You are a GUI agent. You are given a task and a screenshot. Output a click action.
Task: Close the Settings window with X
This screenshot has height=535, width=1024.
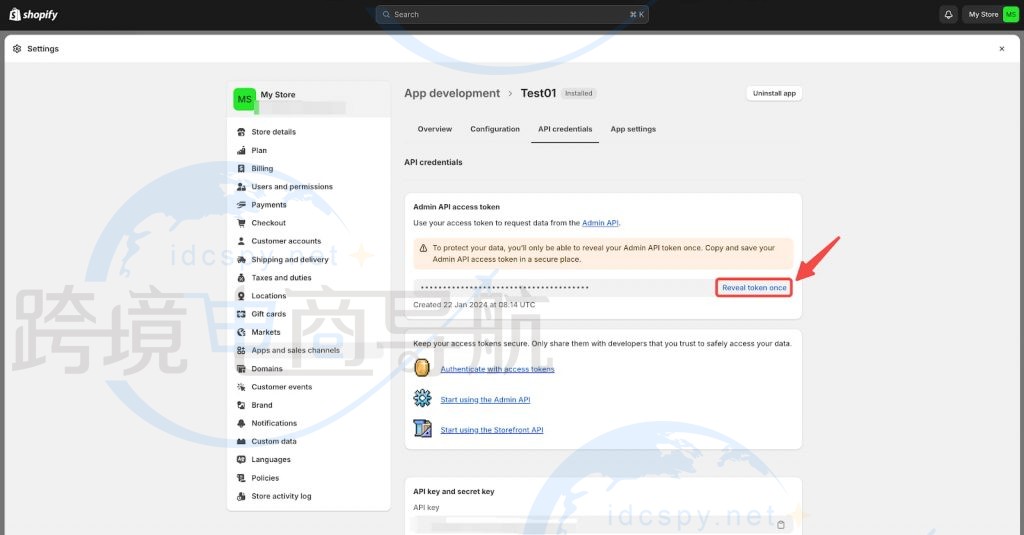point(1002,48)
